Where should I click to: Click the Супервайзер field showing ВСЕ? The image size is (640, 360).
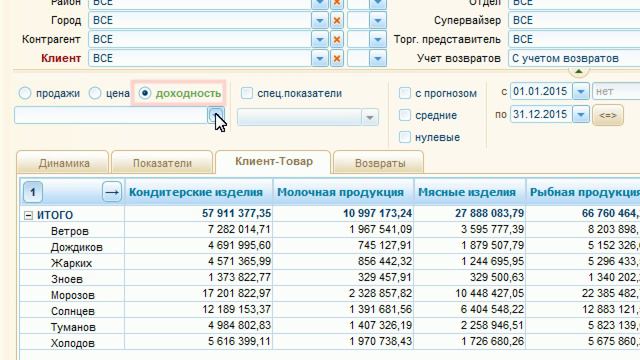574,20
